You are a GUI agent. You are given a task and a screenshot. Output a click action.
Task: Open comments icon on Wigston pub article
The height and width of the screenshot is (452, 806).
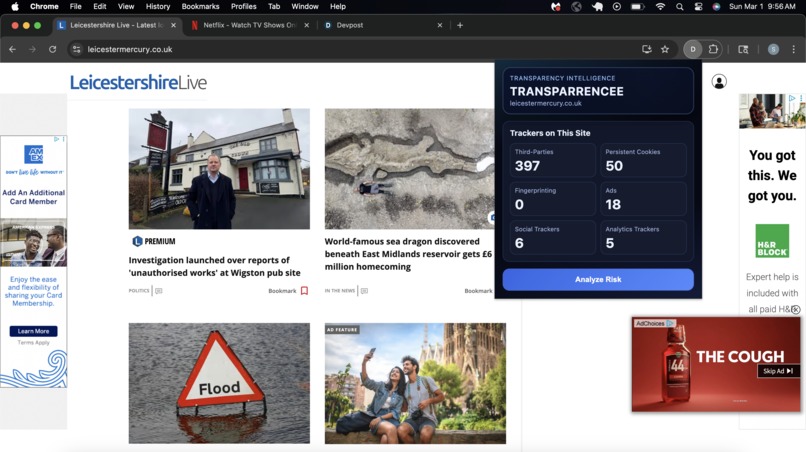pyautogui.click(x=159, y=291)
